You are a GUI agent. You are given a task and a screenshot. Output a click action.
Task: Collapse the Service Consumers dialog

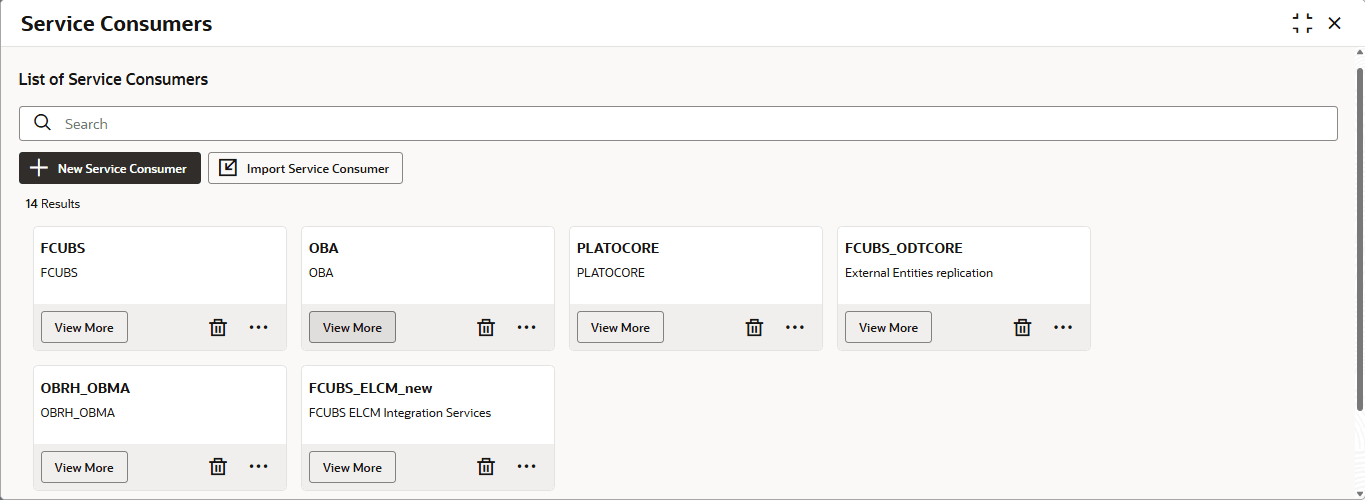tap(1302, 24)
